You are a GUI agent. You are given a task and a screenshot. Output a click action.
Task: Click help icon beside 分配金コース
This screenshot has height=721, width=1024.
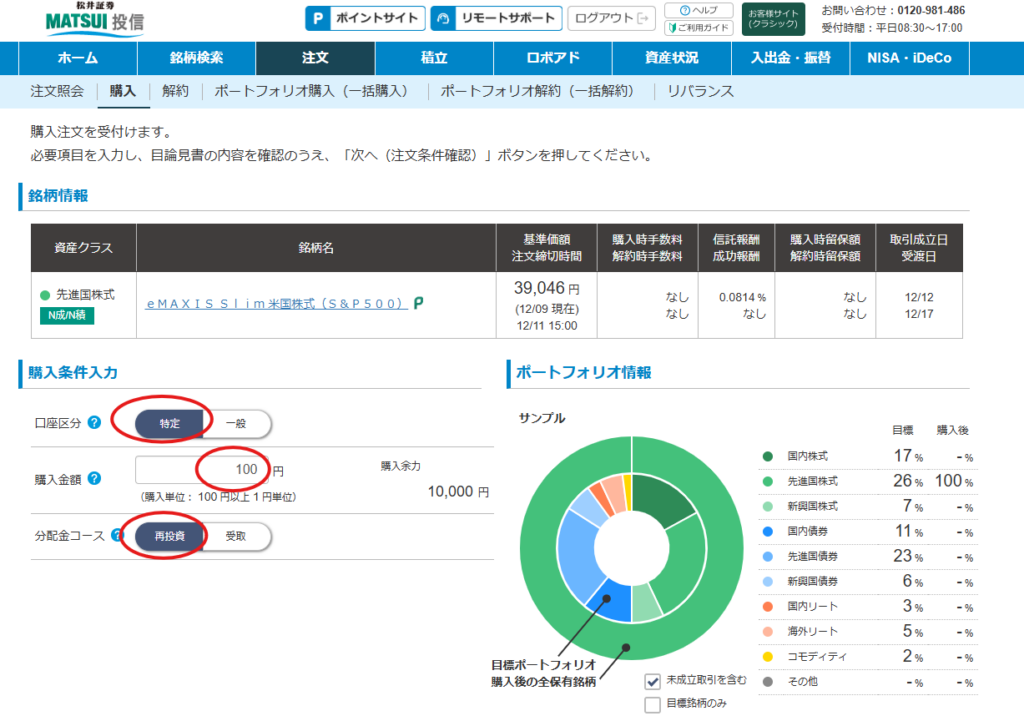pyautogui.click(x=118, y=535)
